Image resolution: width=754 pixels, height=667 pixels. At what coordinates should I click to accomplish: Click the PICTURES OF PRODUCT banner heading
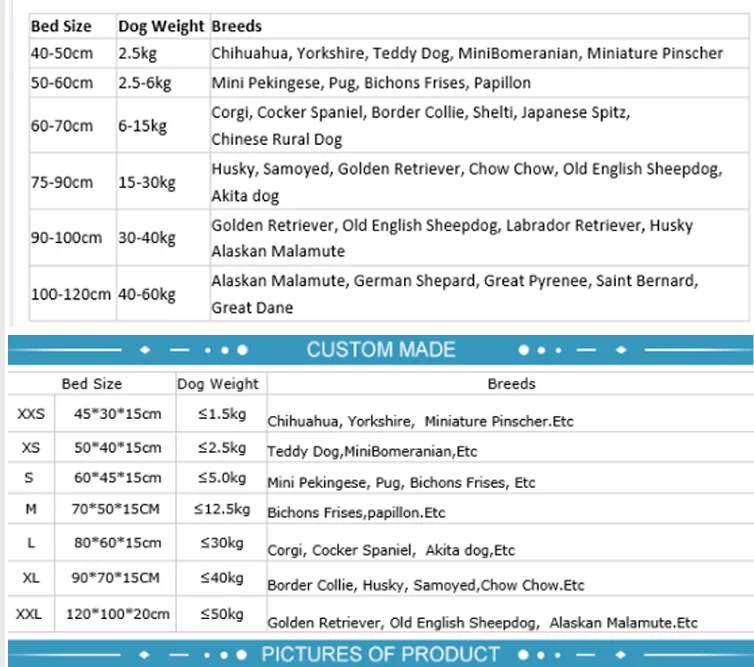coord(380,655)
